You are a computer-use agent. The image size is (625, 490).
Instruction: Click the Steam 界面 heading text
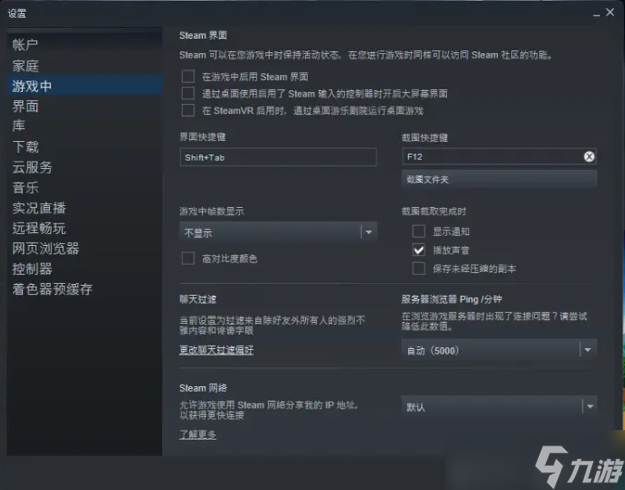203,35
